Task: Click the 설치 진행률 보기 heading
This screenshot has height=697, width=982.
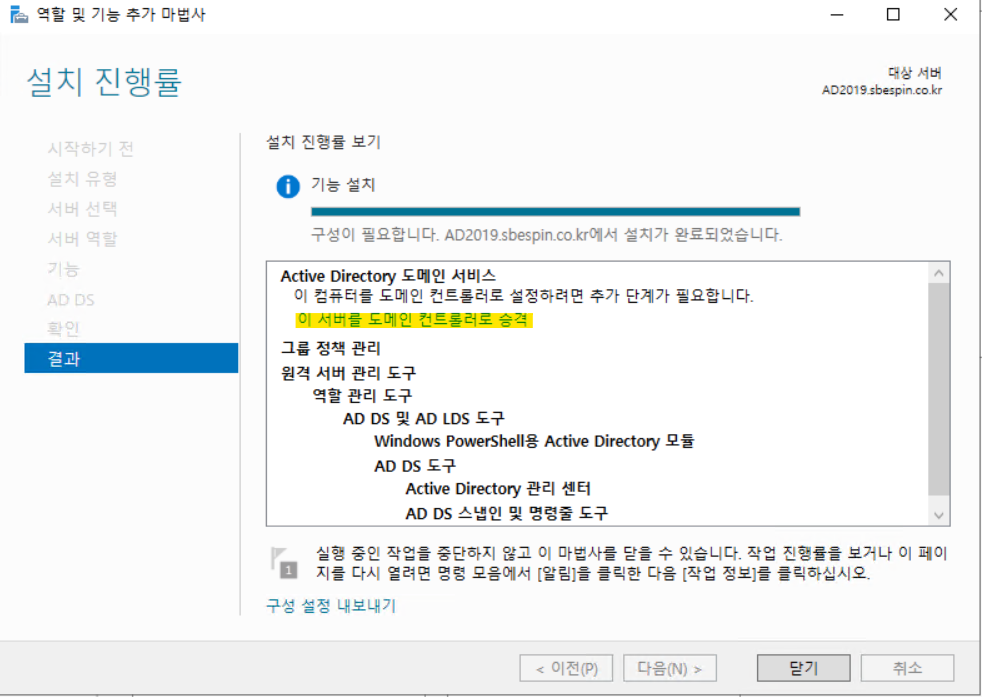Action: click(324, 142)
